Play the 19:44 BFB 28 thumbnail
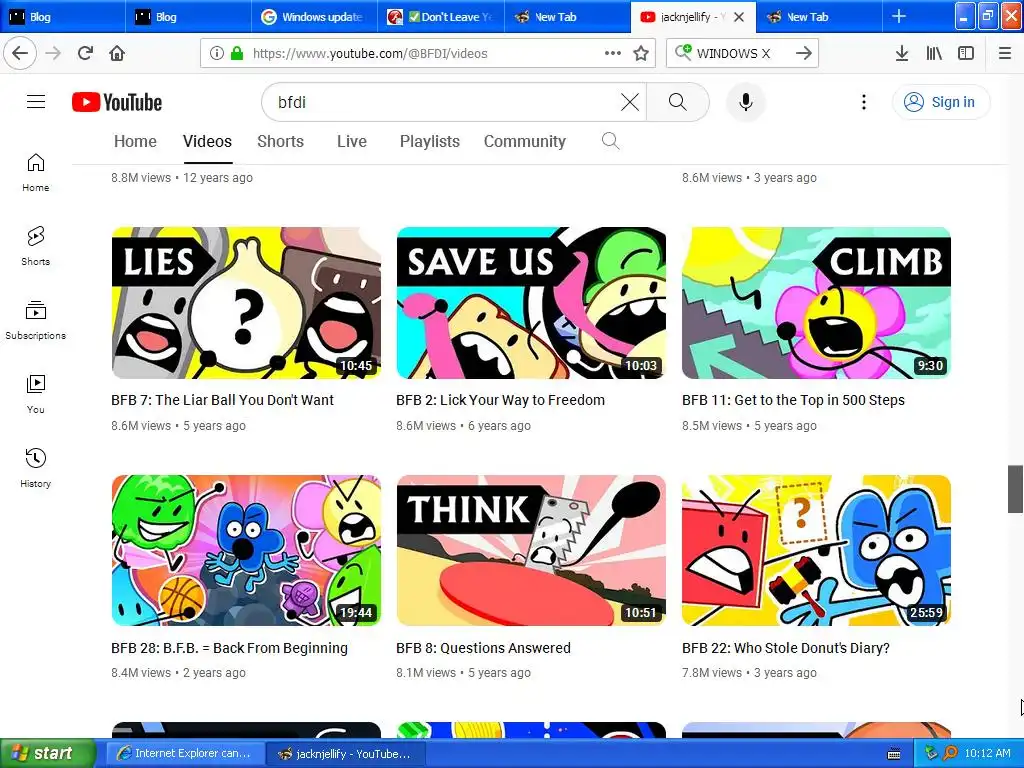Screen dimensions: 1024x768 coord(246,550)
